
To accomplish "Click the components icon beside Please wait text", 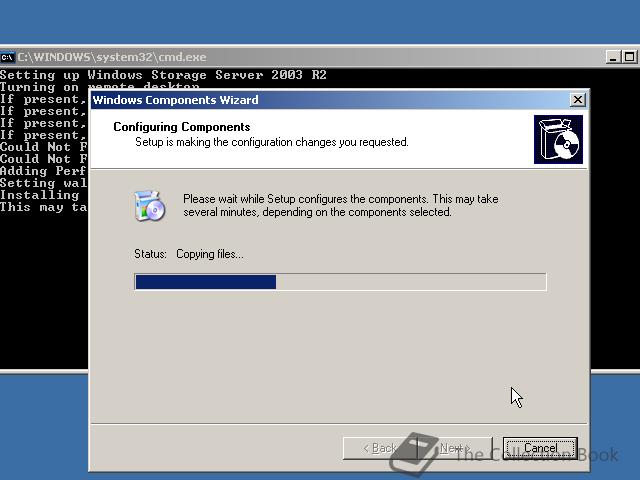I will click(149, 205).
